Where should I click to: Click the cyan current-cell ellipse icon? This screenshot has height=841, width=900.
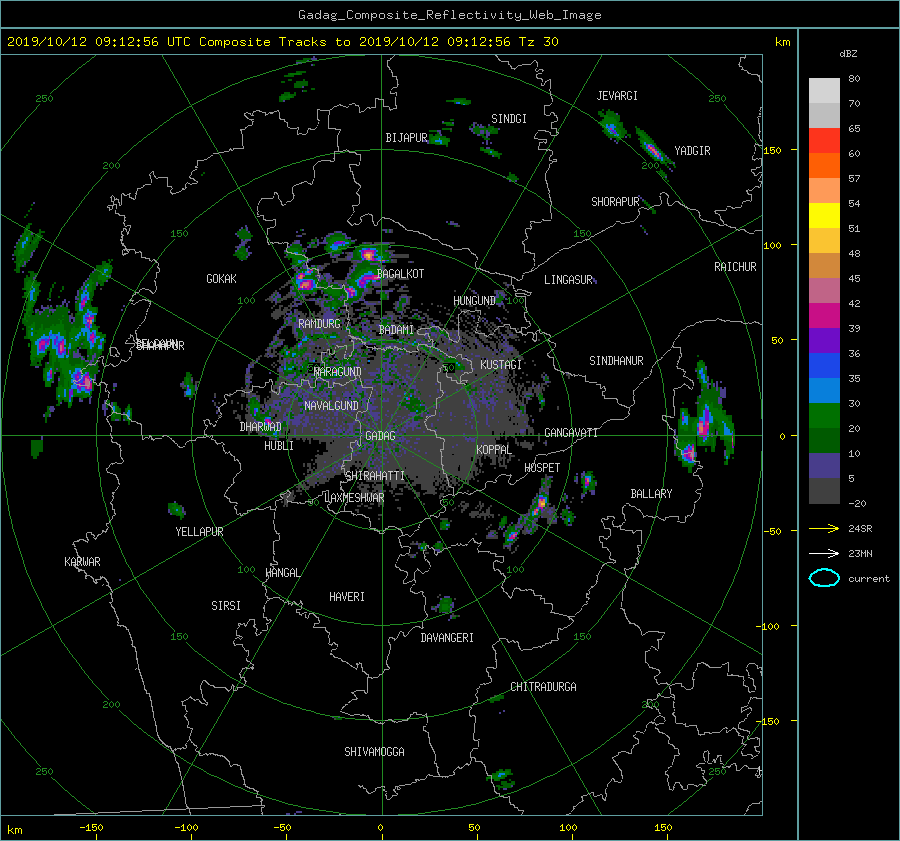(824, 578)
